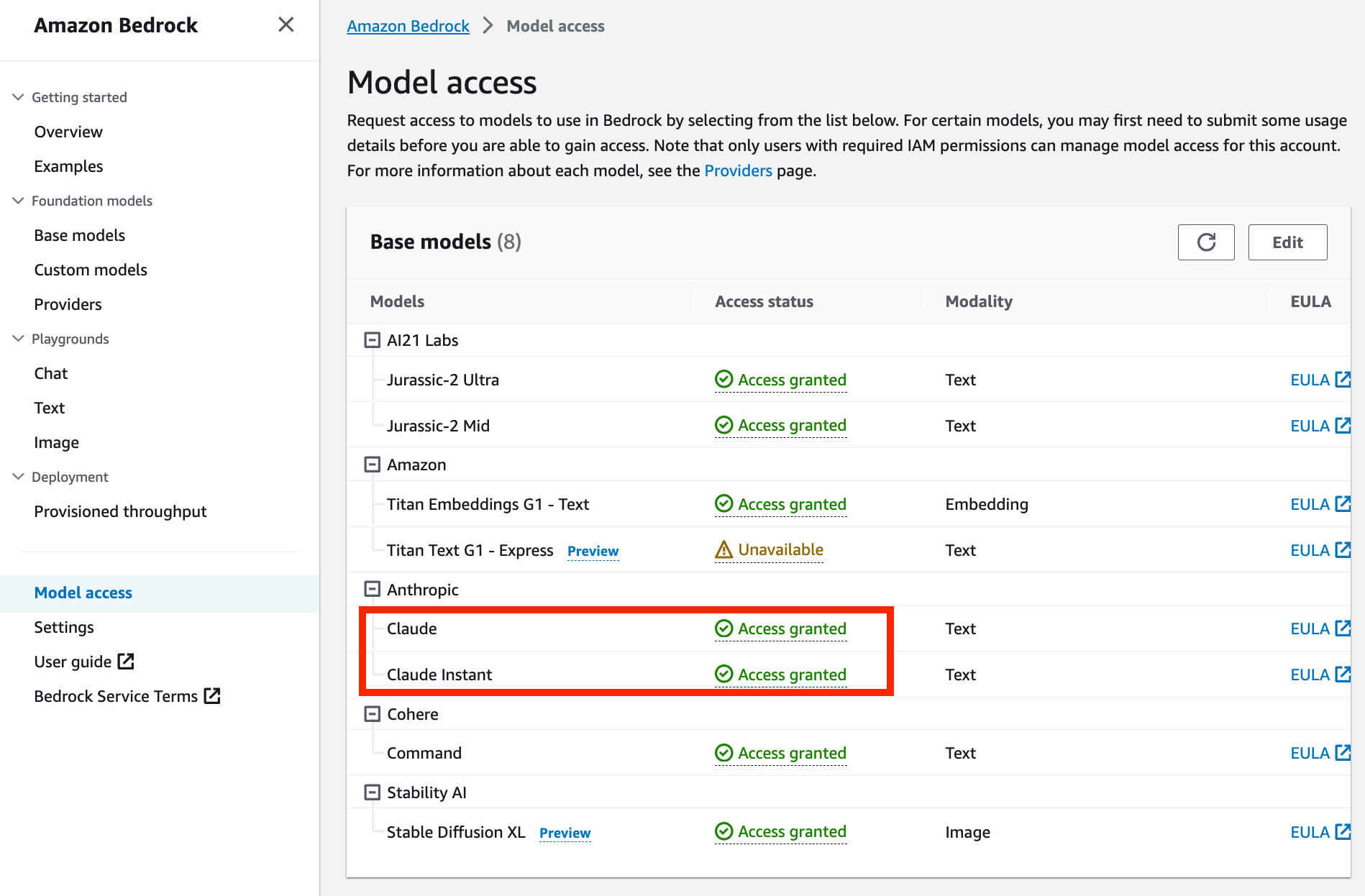This screenshot has width=1365, height=896.
Task: Collapse the Anthropic model group
Action: (373, 589)
